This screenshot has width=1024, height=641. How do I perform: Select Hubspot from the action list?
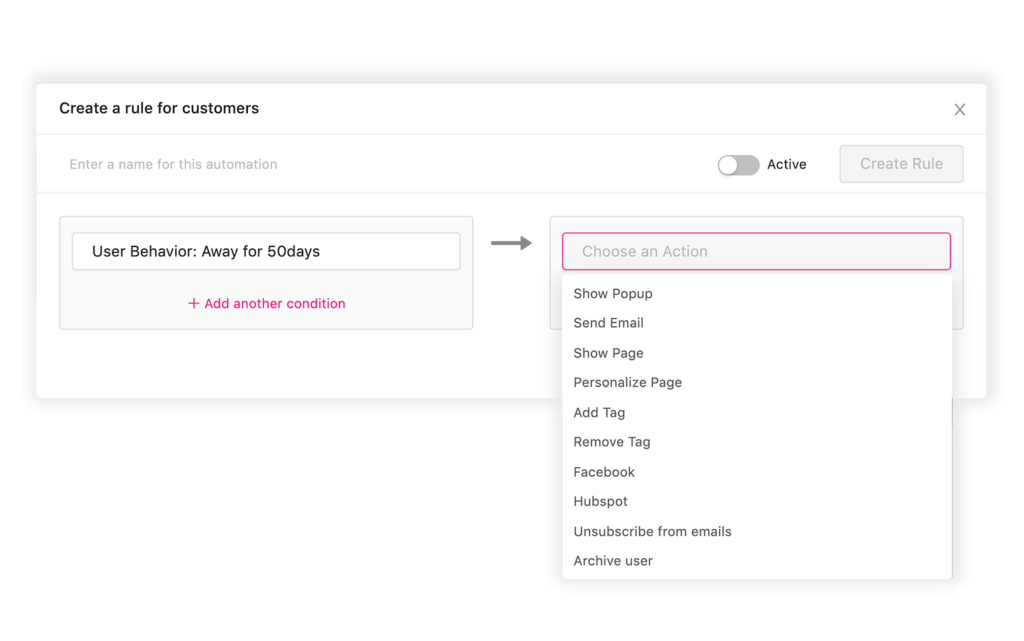point(600,501)
